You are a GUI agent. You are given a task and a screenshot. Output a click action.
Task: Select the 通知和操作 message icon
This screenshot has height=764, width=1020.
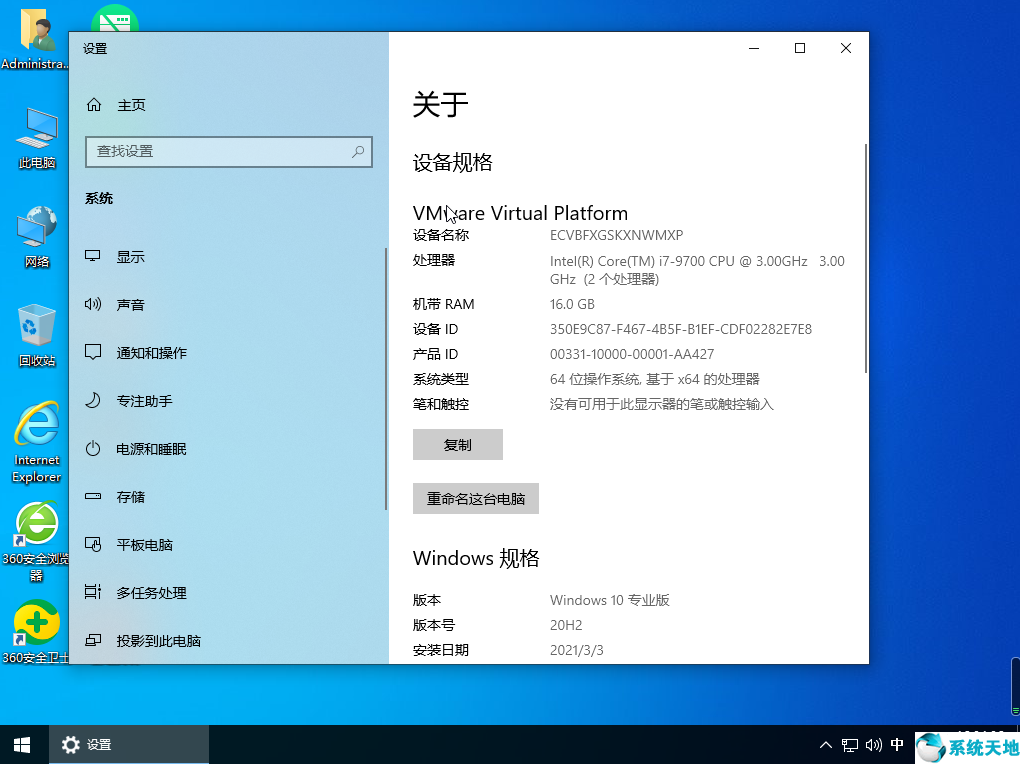coord(93,352)
